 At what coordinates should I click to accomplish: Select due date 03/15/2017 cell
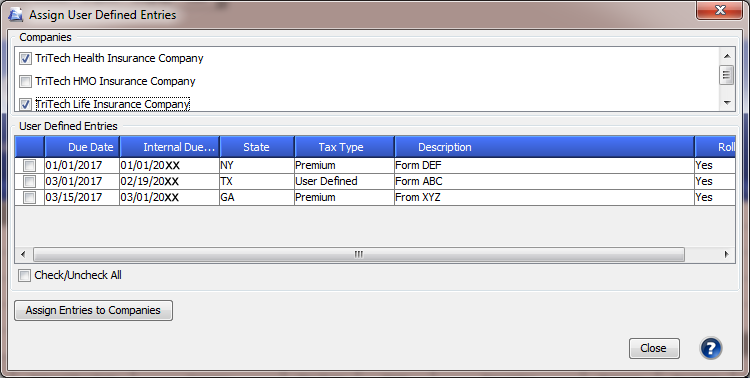(82, 197)
